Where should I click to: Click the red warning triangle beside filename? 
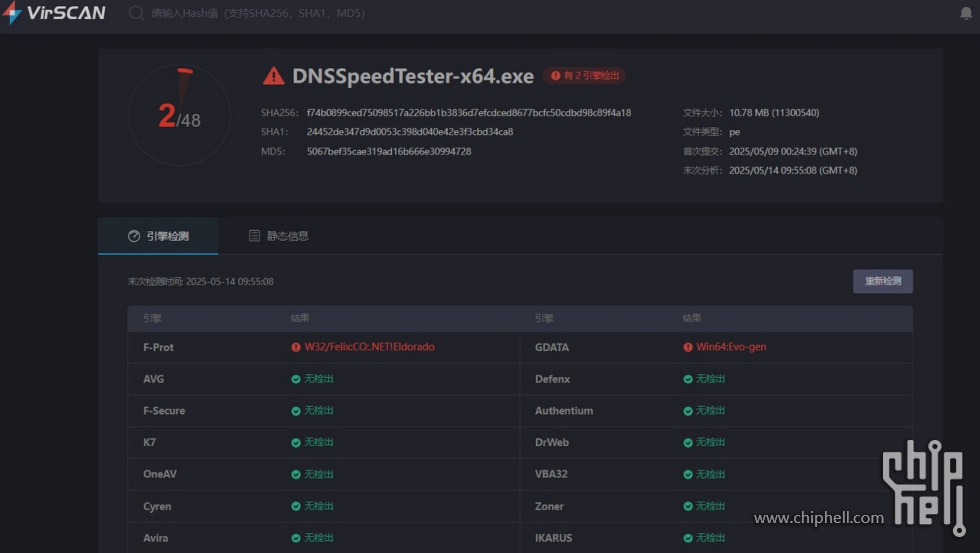pos(273,76)
